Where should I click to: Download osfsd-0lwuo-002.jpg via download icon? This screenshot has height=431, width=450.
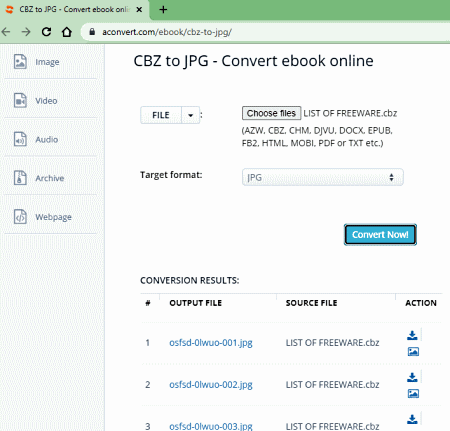pyautogui.click(x=412, y=377)
